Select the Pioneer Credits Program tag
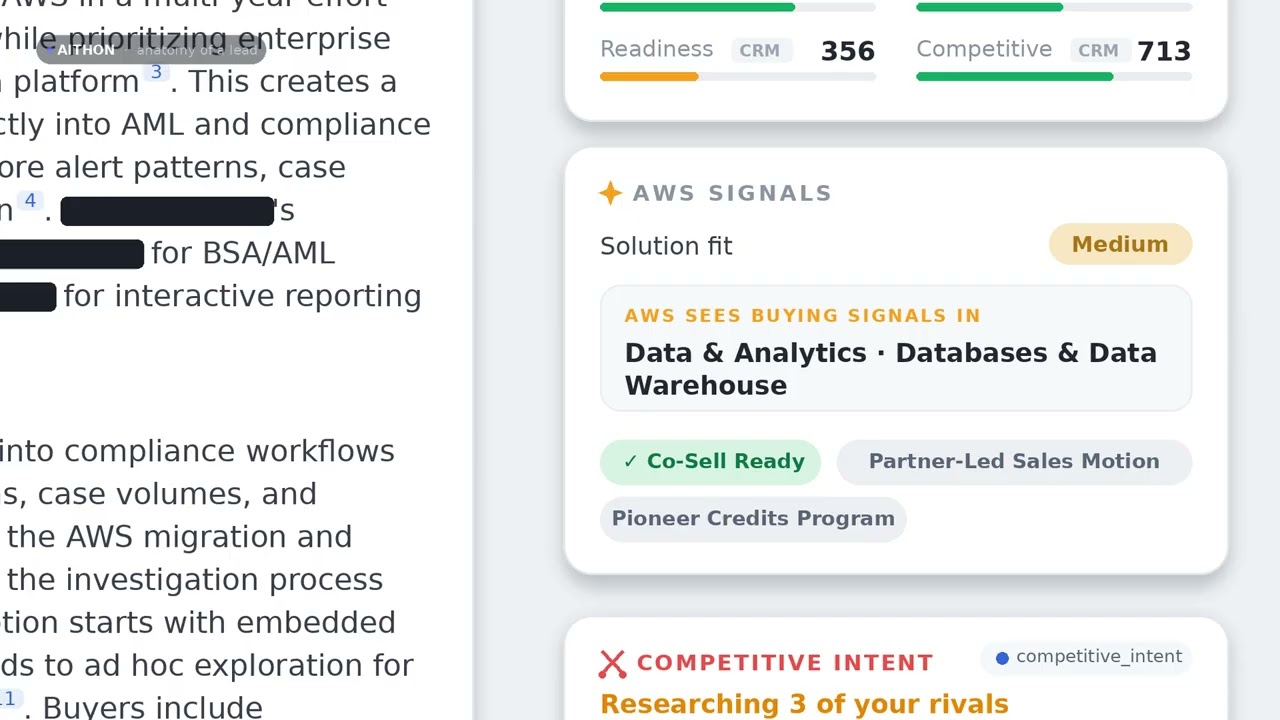Image resolution: width=1280 pixels, height=720 pixels. tap(753, 518)
